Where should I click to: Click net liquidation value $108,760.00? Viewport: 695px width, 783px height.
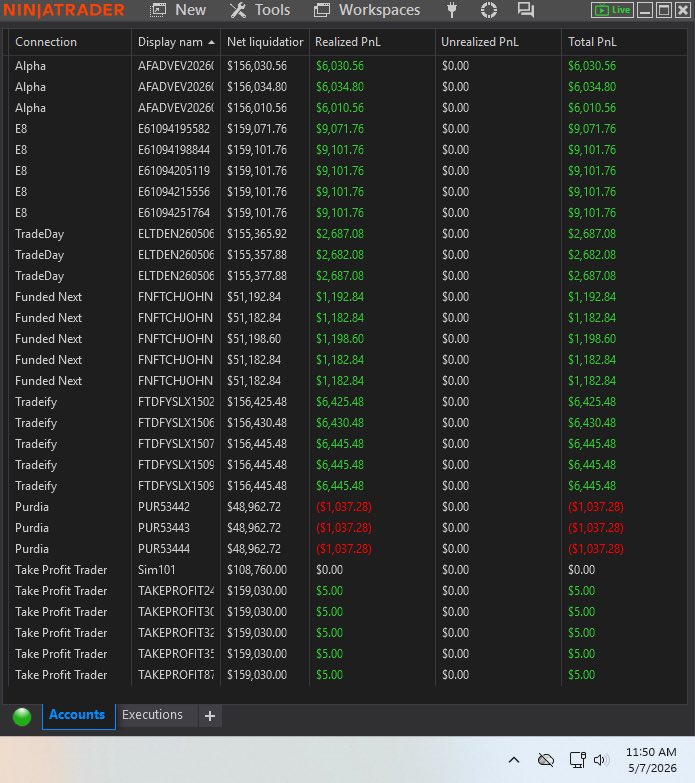point(257,570)
